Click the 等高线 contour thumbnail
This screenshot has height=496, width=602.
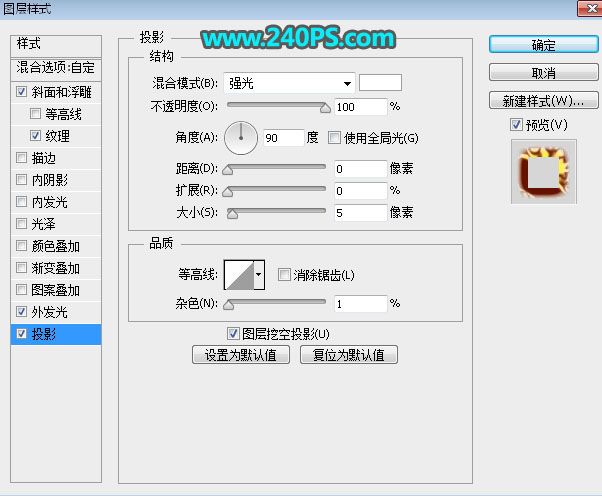[x=239, y=275]
